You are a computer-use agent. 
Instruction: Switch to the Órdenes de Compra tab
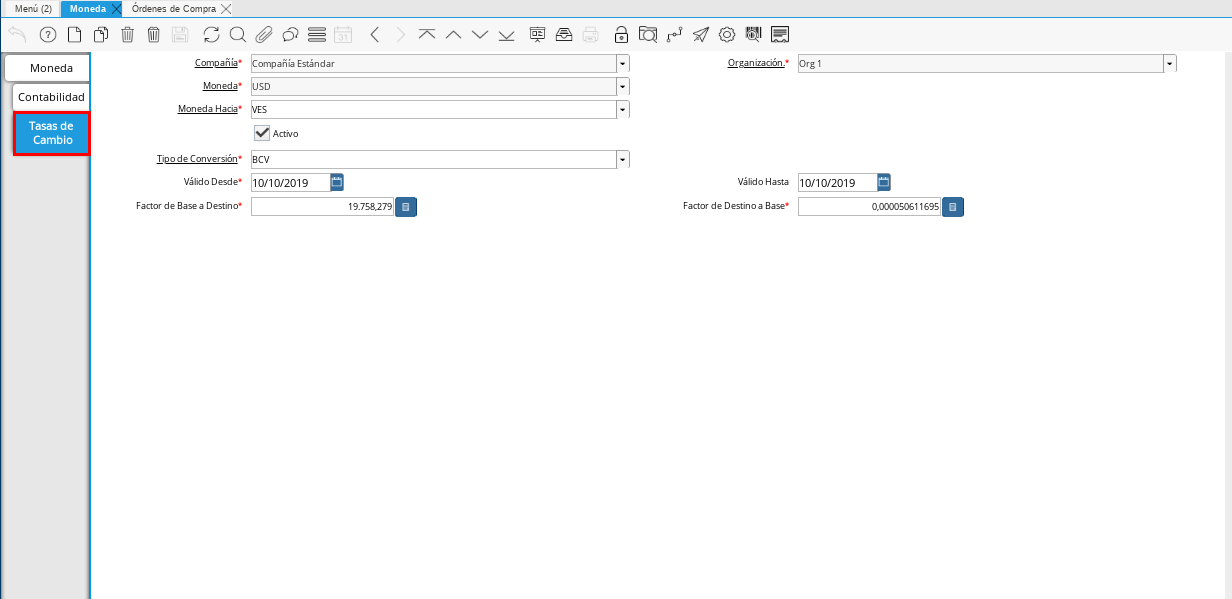[174, 8]
